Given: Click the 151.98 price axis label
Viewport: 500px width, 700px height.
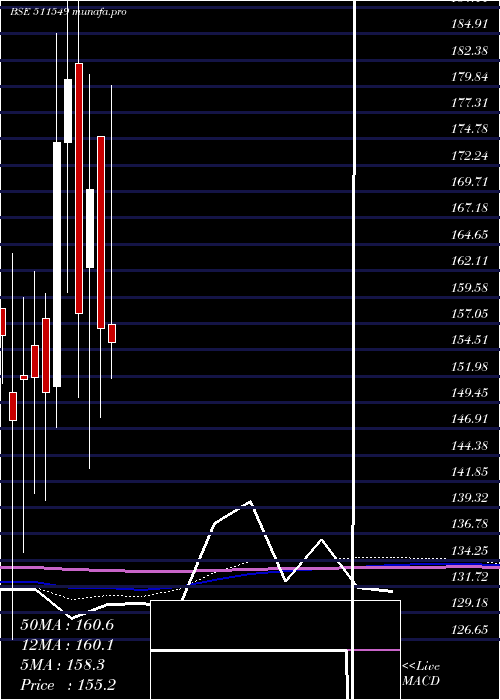Looking at the screenshot, I should [470, 367].
